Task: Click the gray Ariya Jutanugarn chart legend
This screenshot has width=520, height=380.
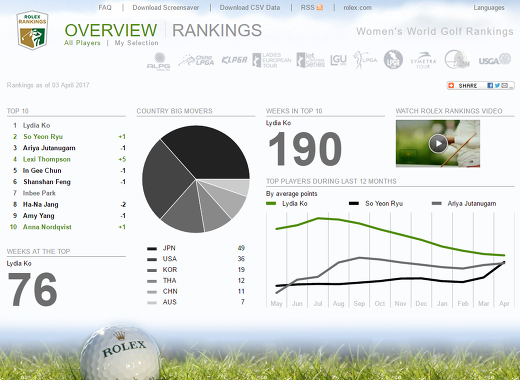Action: [464, 203]
